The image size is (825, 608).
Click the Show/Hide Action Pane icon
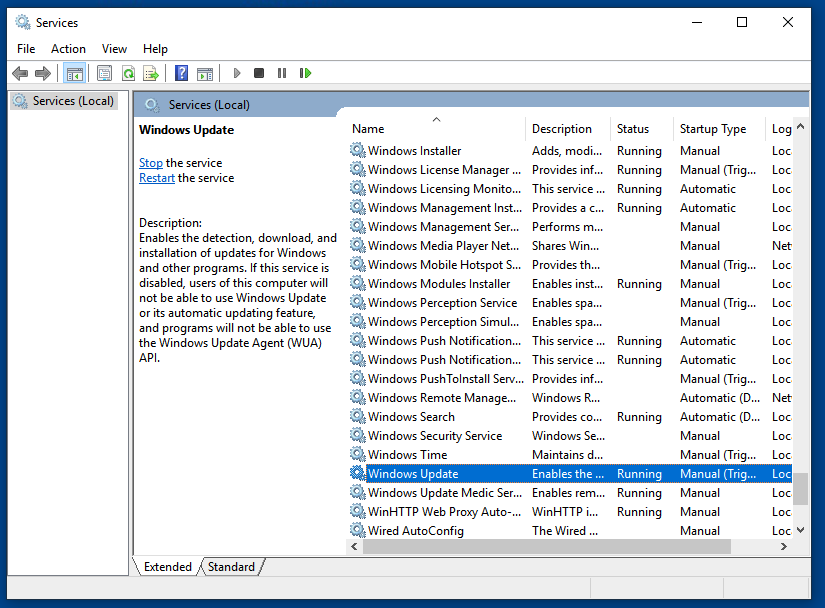[205, 73]
